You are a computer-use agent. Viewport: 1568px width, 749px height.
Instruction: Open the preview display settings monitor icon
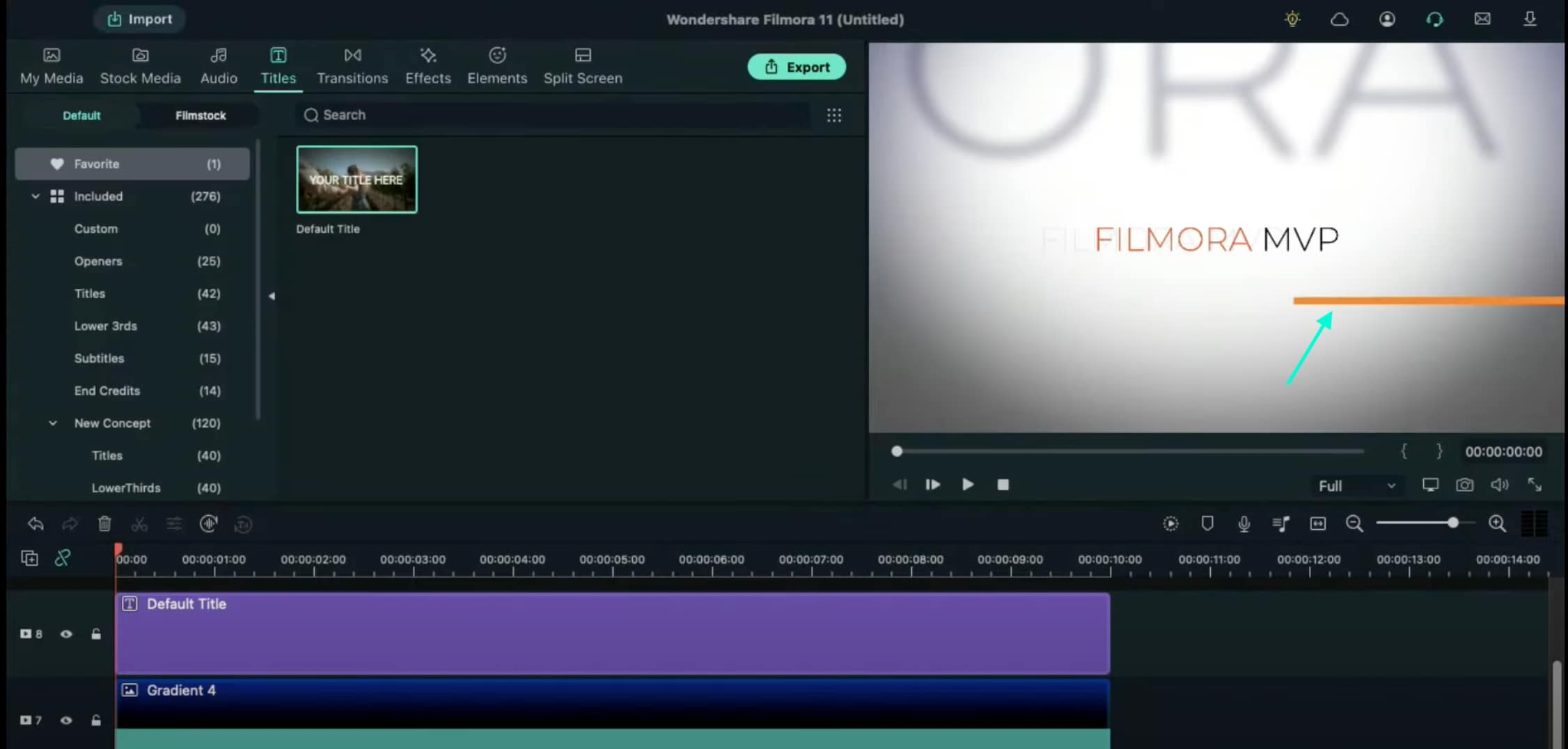point(1430,485)
